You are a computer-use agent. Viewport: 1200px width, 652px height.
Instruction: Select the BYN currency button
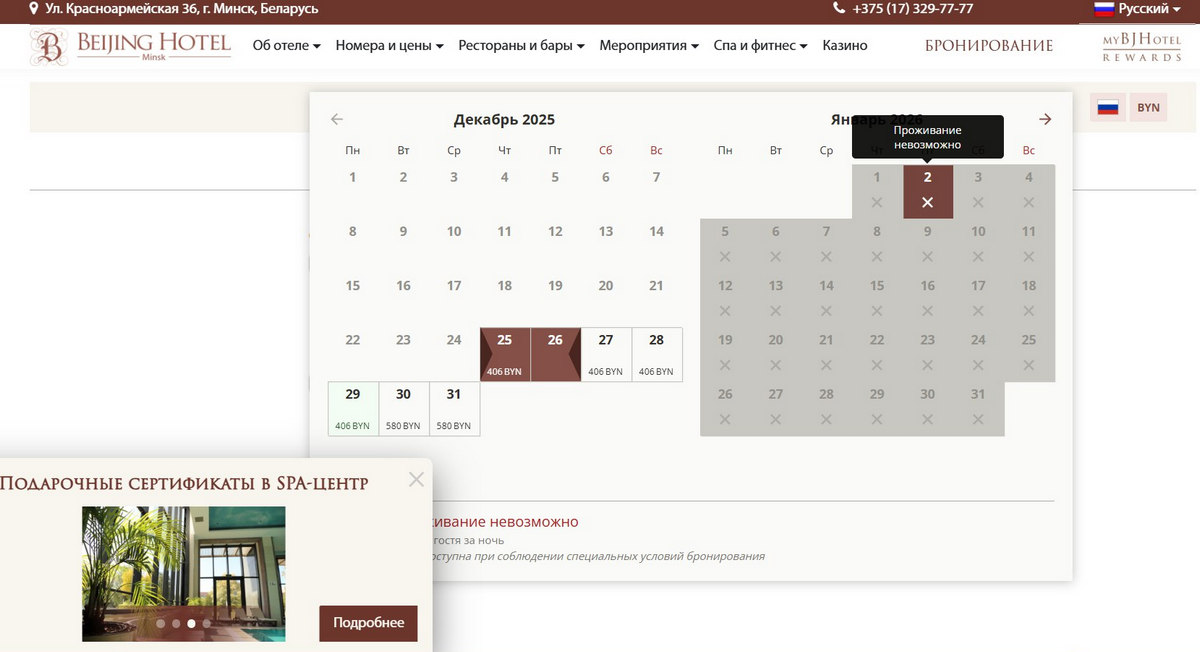1148,108
